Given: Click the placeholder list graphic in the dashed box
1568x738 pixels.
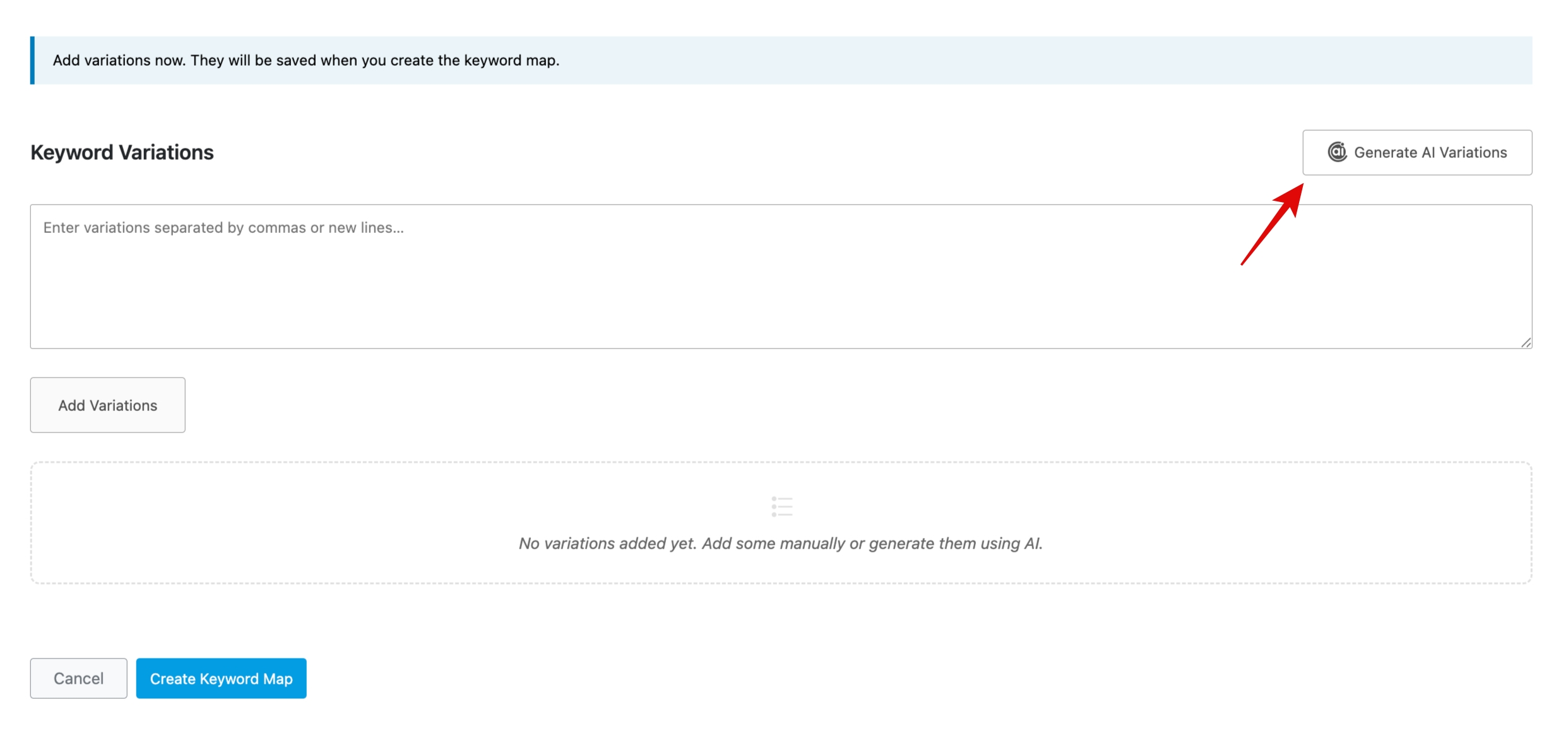Looking at the screenshot, I should pos(781,507).
